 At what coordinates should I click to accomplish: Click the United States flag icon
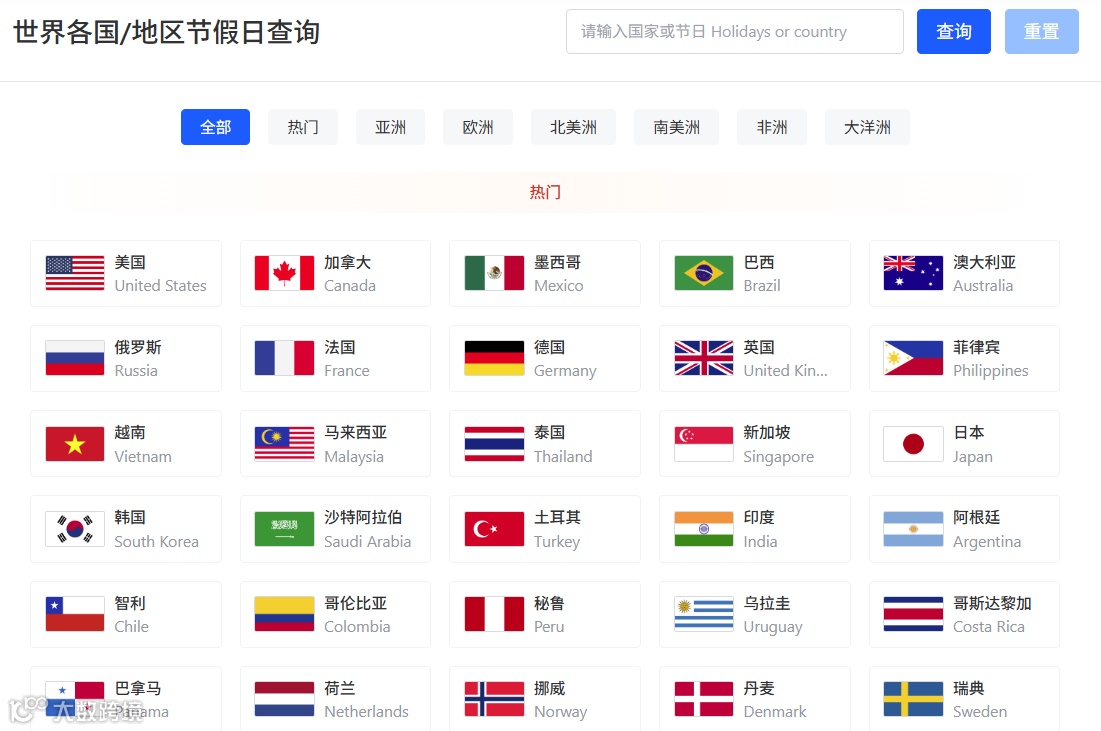pos(74,273)
